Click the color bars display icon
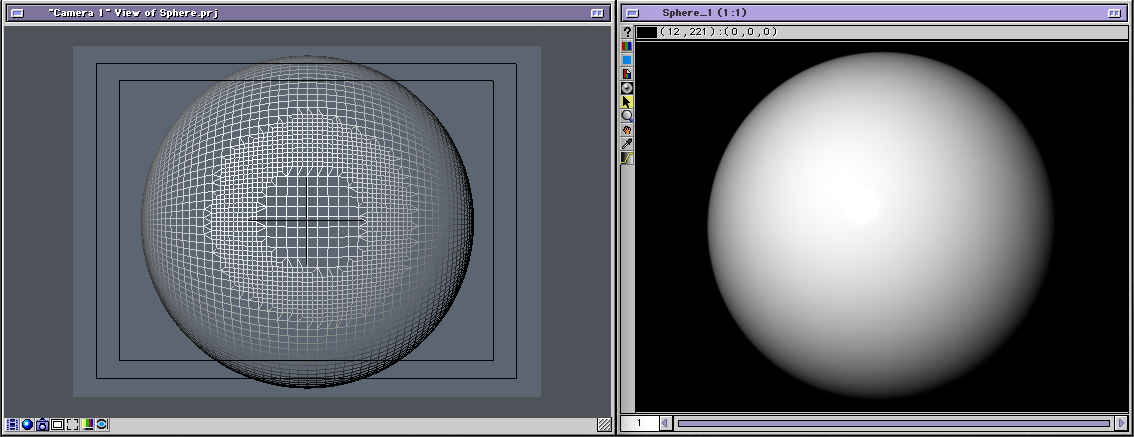The height and width of the screenshot is (437, 1134). (x=88, y=425)
